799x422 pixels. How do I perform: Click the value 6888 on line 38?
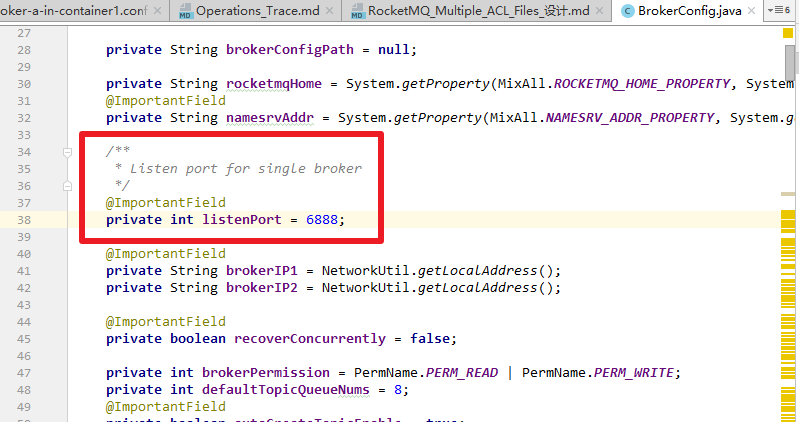(x=322, y=220)
